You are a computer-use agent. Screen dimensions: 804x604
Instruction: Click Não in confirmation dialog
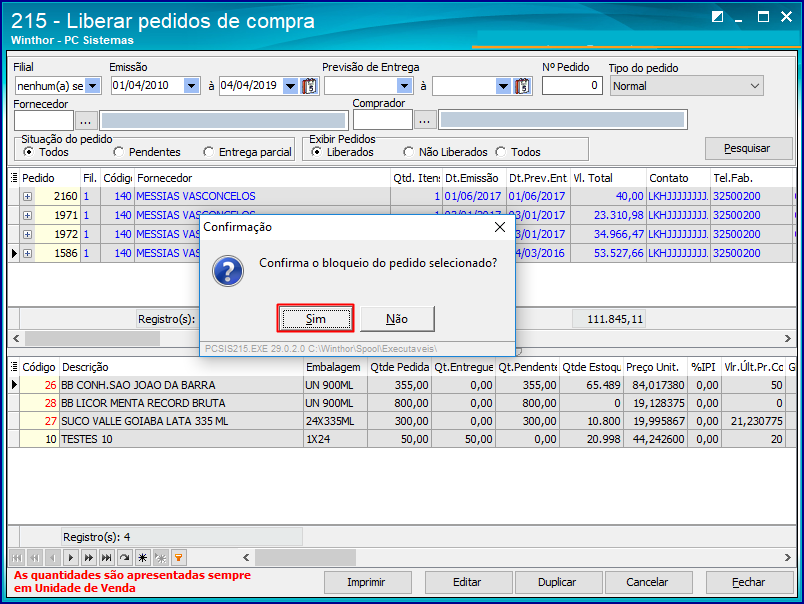[397, 319]
